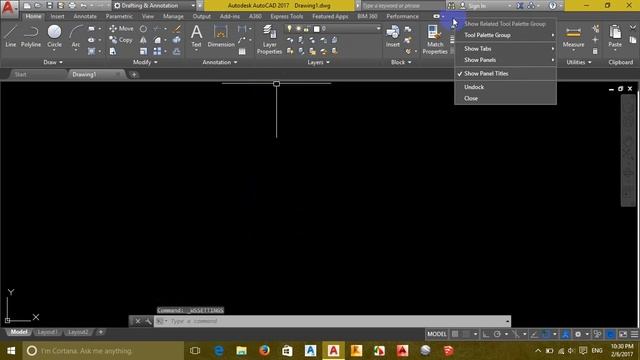The width and height of the screenshot is (640, 360).
Task: Click the Insert block tool
Action: coord(393,36)
